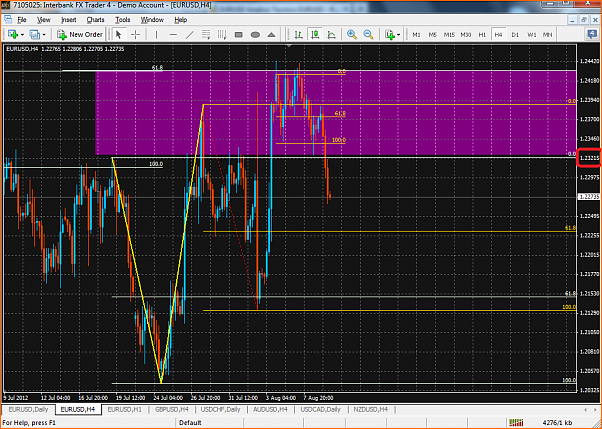Switch to the EURUSD,H1 chart tab
Viewport: 602px width, 429px height.
click(x=125, y=410)
